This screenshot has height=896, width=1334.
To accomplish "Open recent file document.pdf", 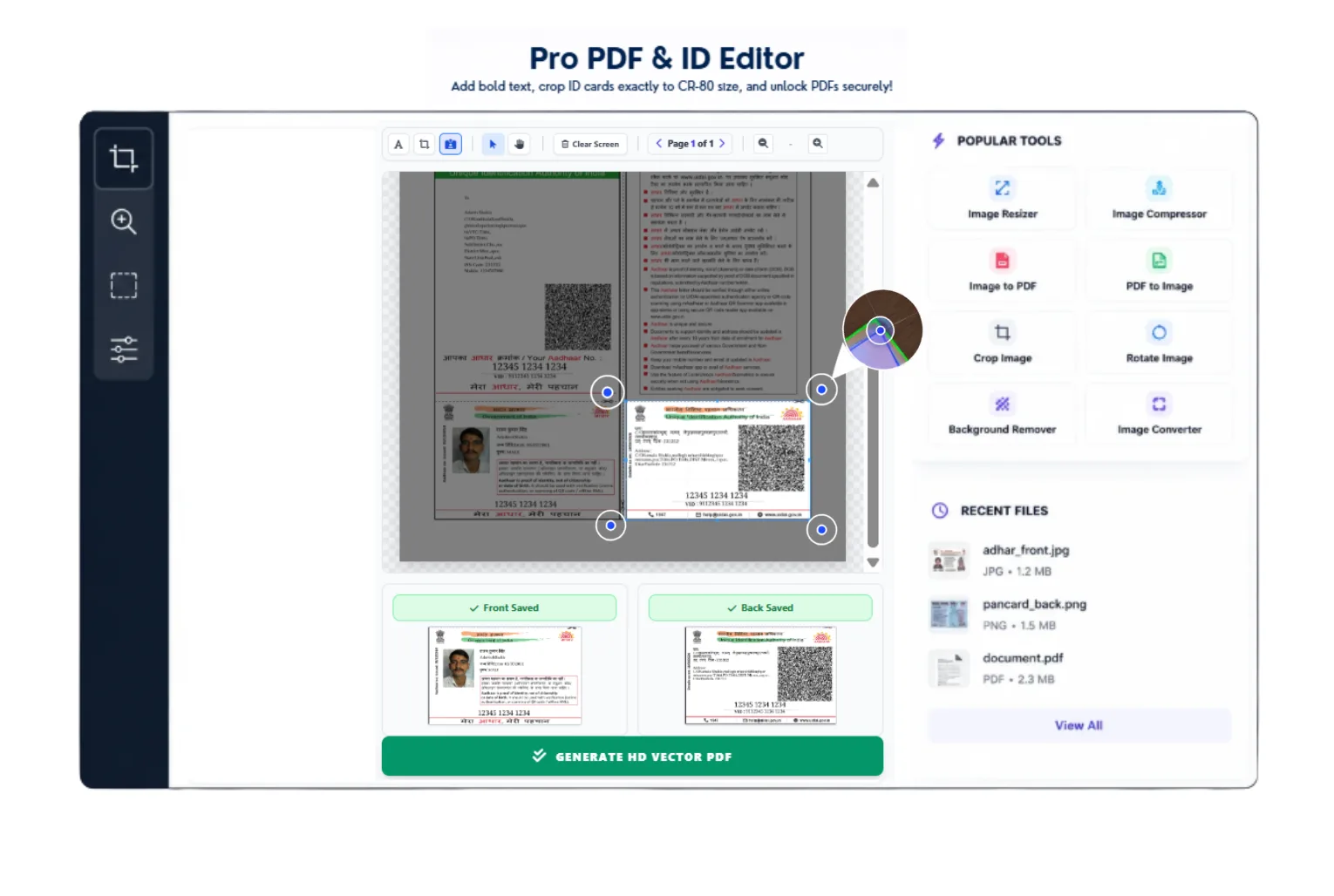I will click(x=1079, y=669).
